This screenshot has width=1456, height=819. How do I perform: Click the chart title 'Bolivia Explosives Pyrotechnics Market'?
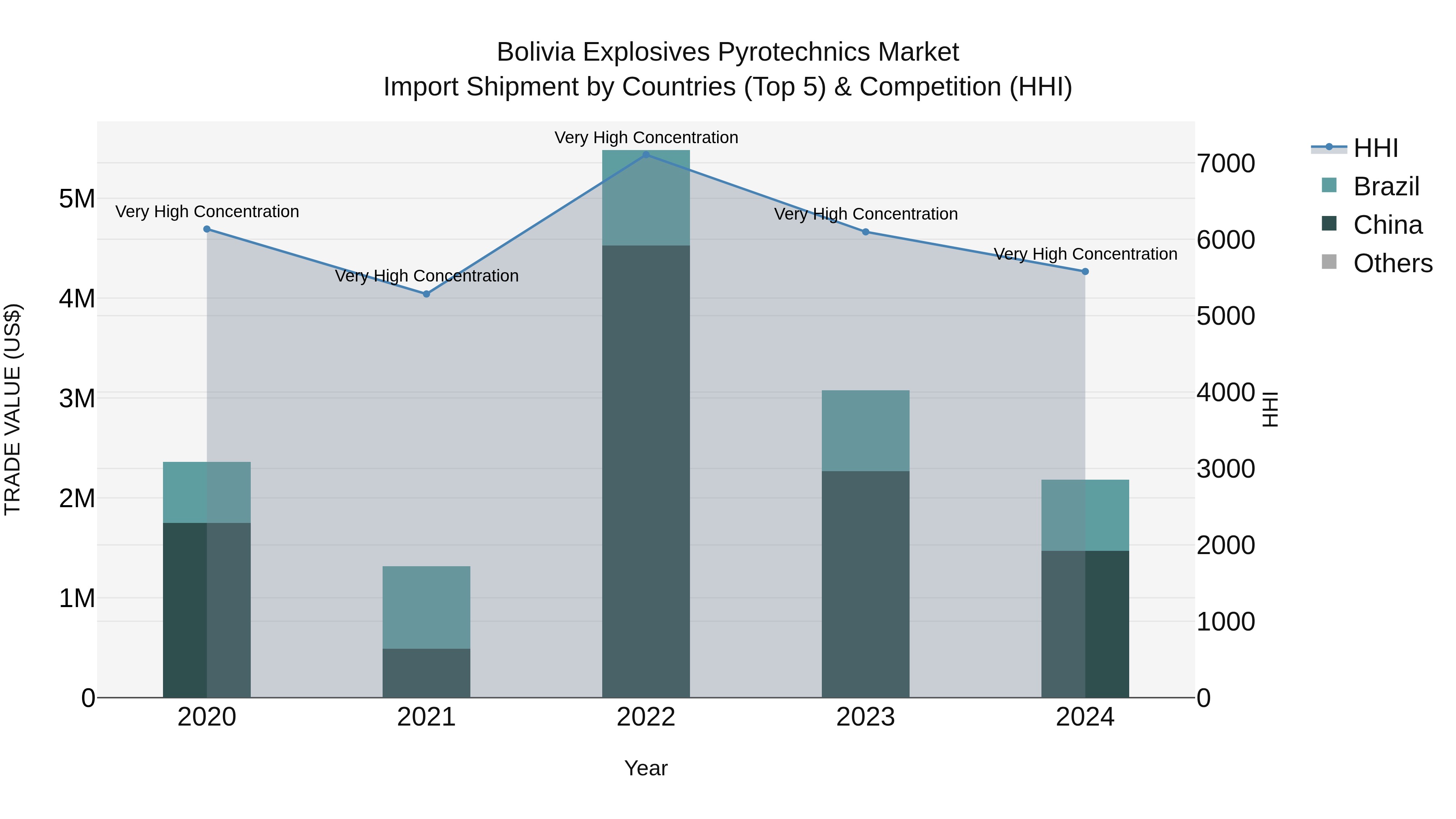tap(728, 53)
